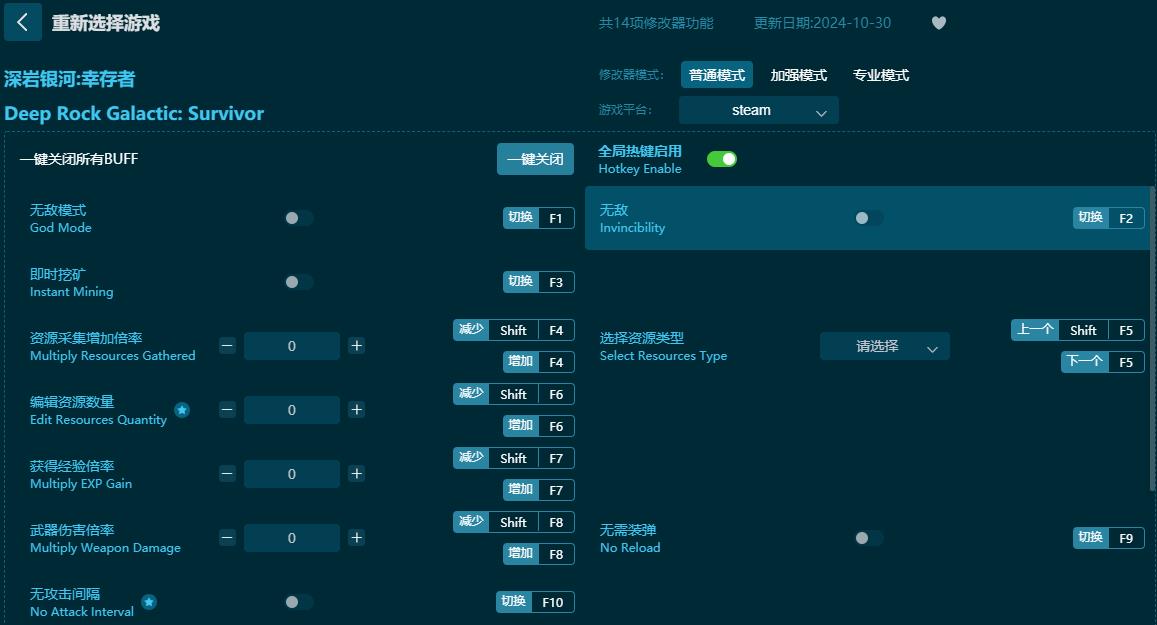Click star badge beside No Attack Interval
This screenshot has width=1157, height=625.
pos(149,602)
